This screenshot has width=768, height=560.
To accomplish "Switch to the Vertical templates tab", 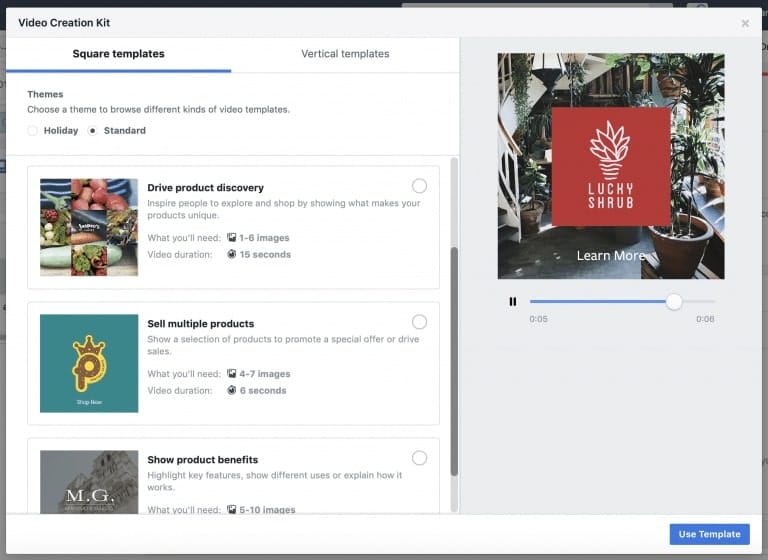I will coord(345,54).
